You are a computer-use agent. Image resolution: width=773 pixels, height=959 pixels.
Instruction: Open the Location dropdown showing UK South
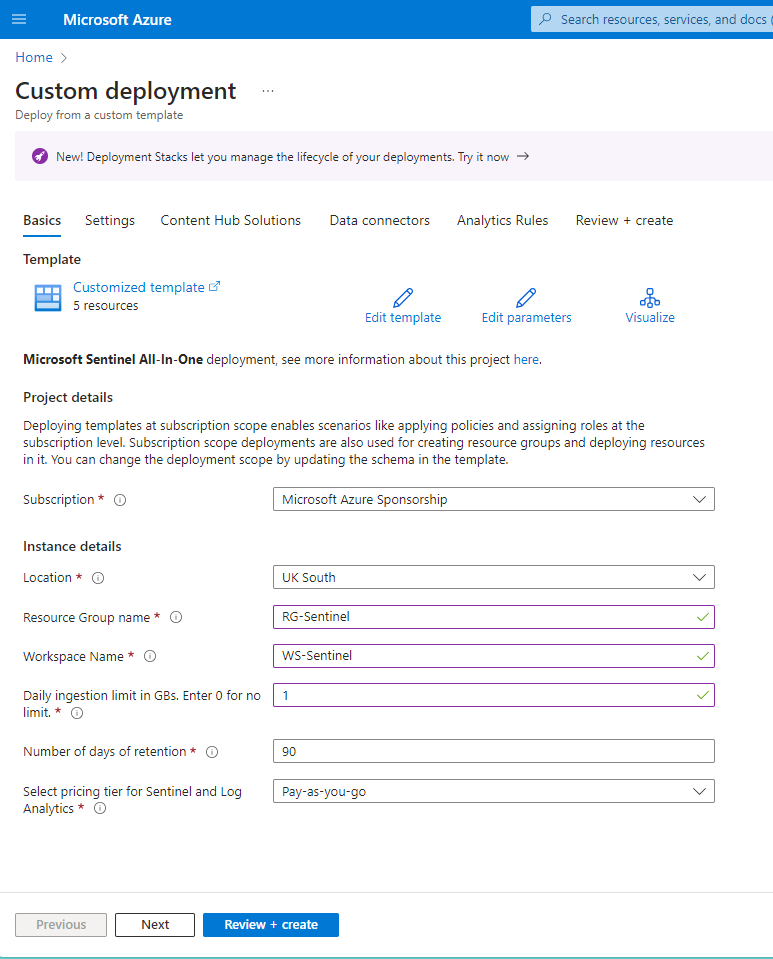(494, 577)
